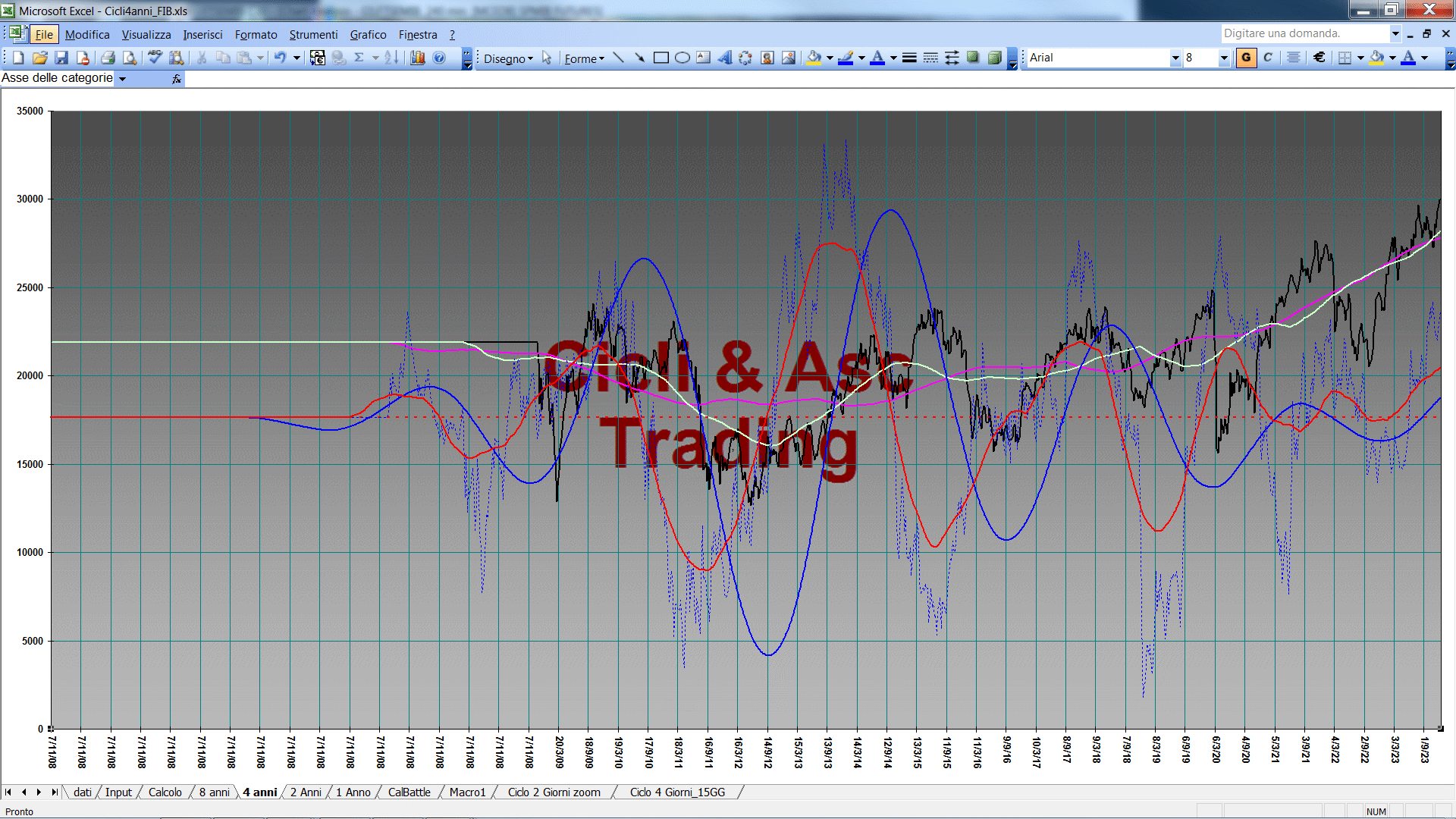Pick the Line Color blue swatch
The height and width of the screenshot is (819, 1456).
point(846,58)
